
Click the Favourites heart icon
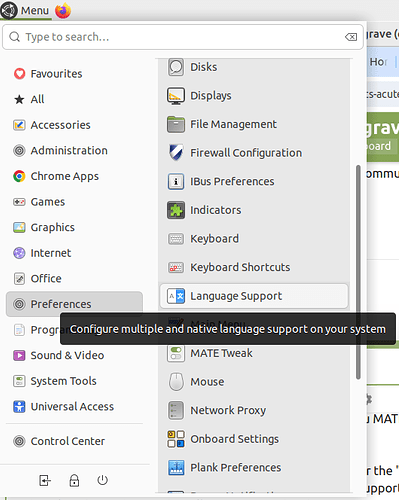(x=19, y=74)
